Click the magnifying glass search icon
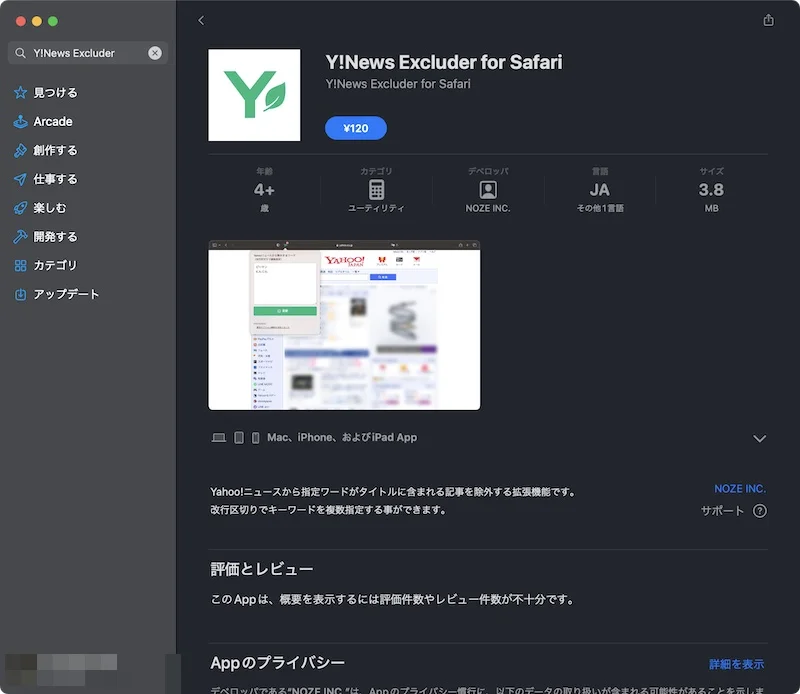The width and height of the screenshot is (800, 694). tap(21, 53)
